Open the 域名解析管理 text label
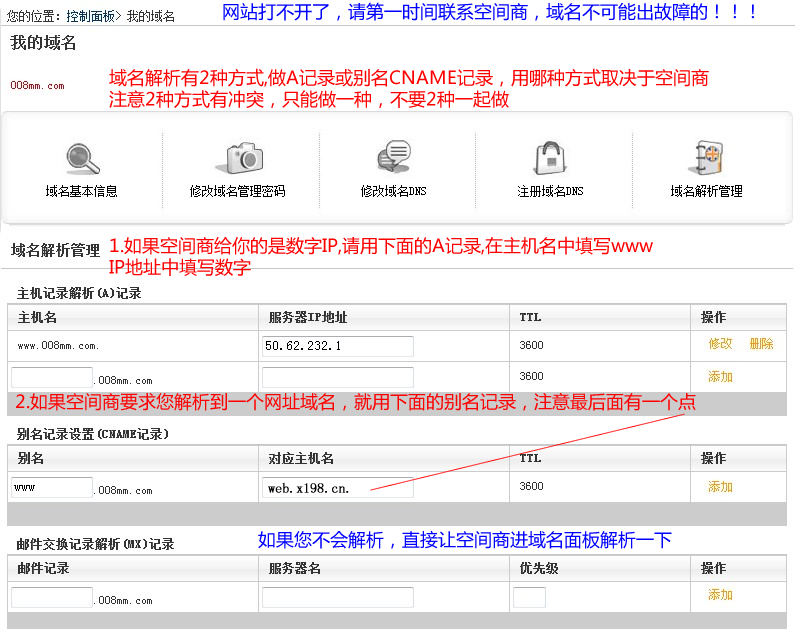The height and width of the screenshot is (629, 795). (x=707, y=191)
